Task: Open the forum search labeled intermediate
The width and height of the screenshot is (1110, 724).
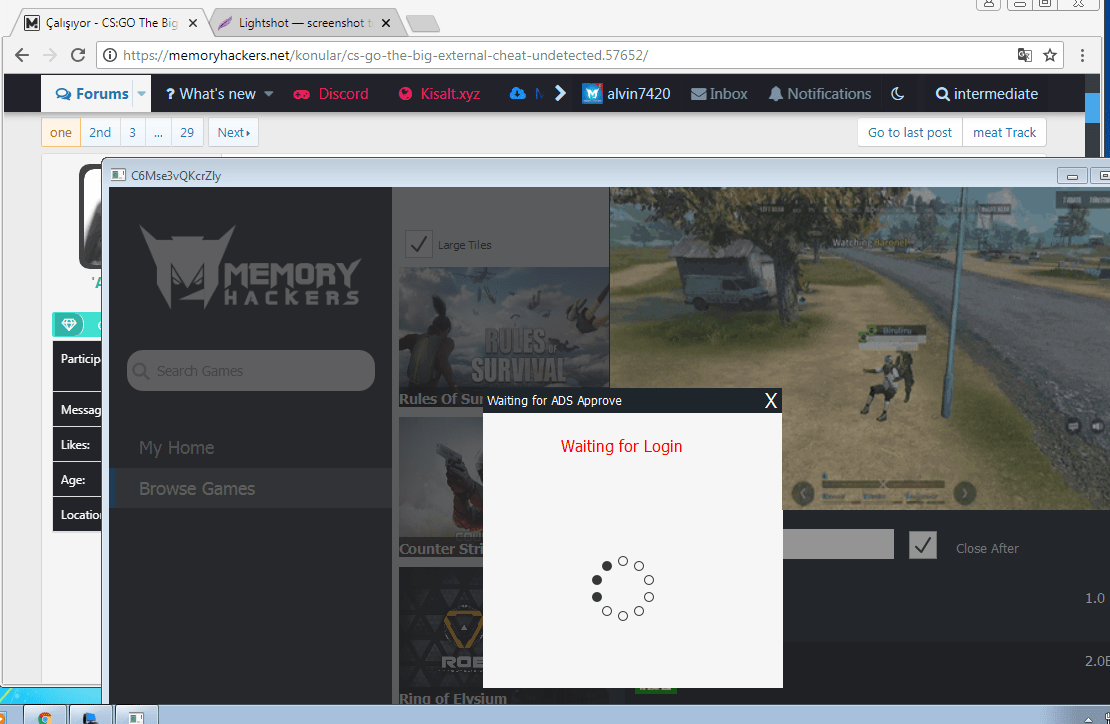Action: [x=987, y=93]
